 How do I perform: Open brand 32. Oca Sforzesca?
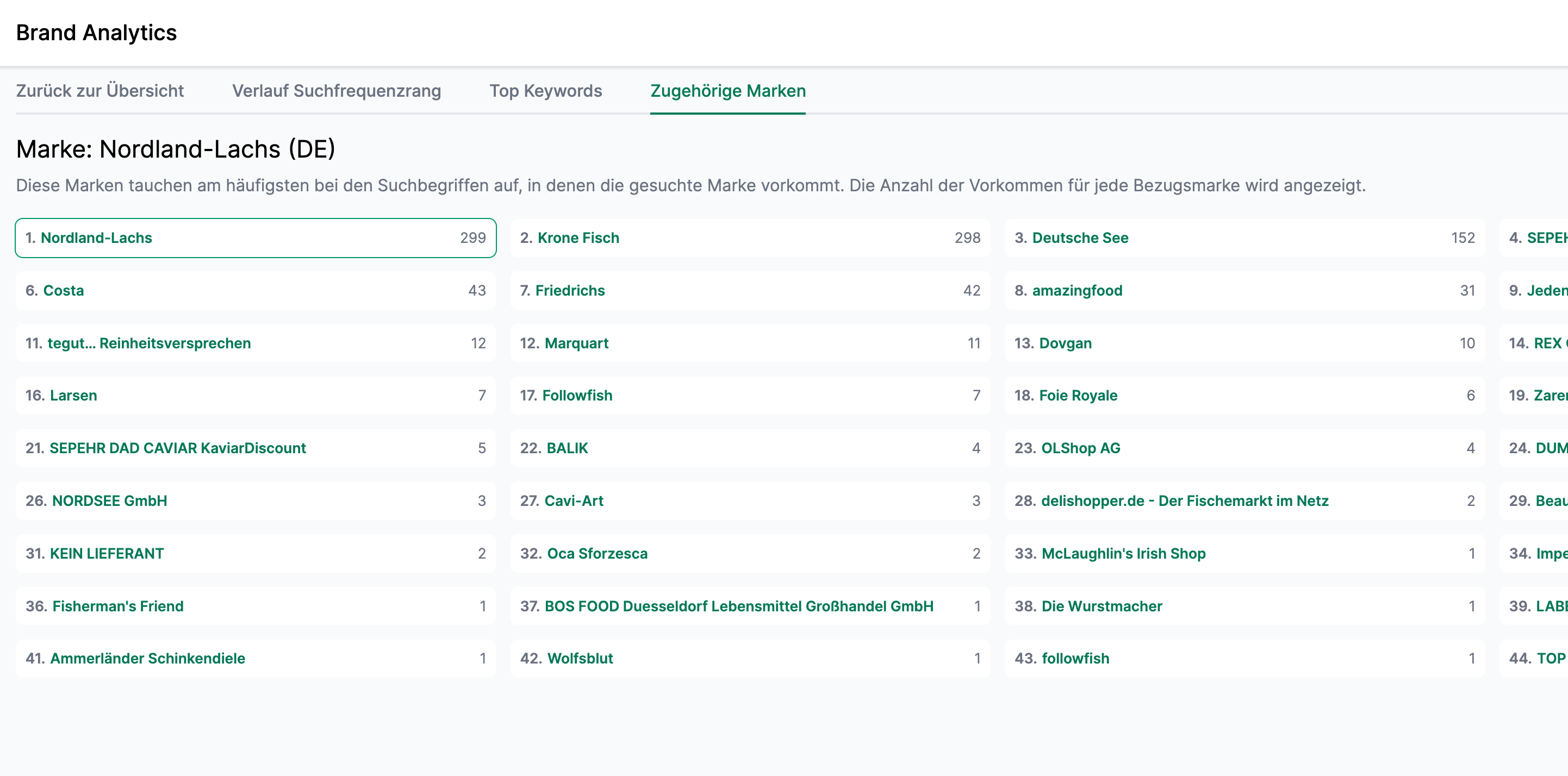coord(750,554)
